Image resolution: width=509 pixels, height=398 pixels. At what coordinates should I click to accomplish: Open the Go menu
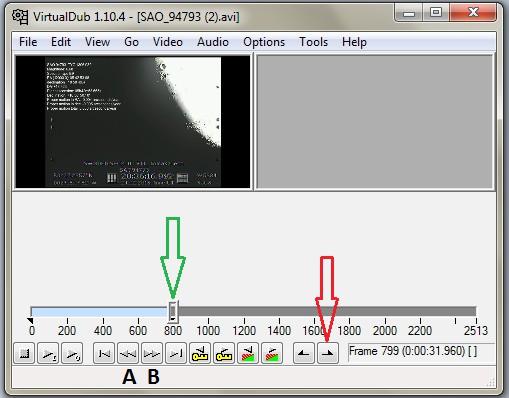[131, 42]
